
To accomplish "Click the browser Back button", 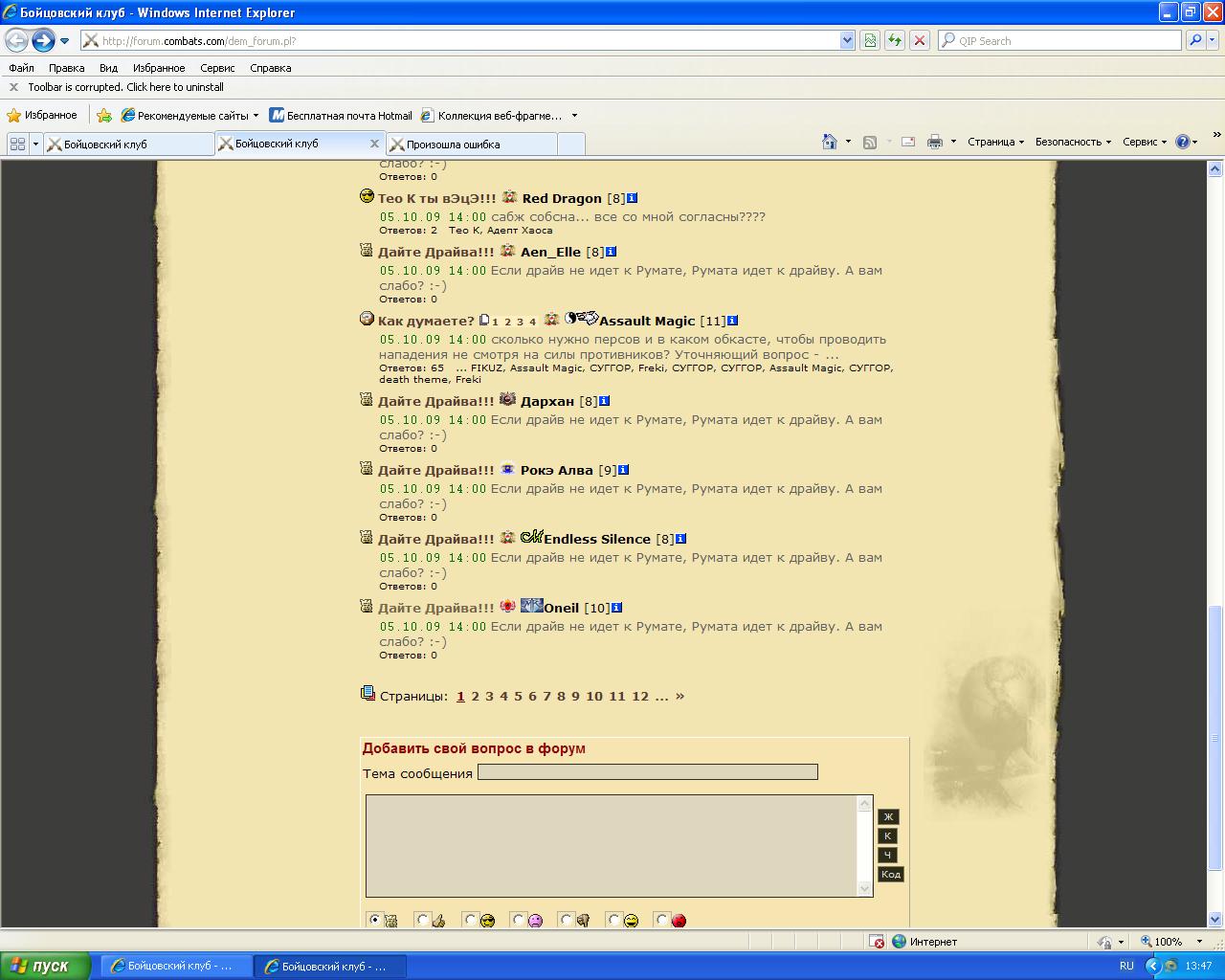I will [x=16, y=40].
